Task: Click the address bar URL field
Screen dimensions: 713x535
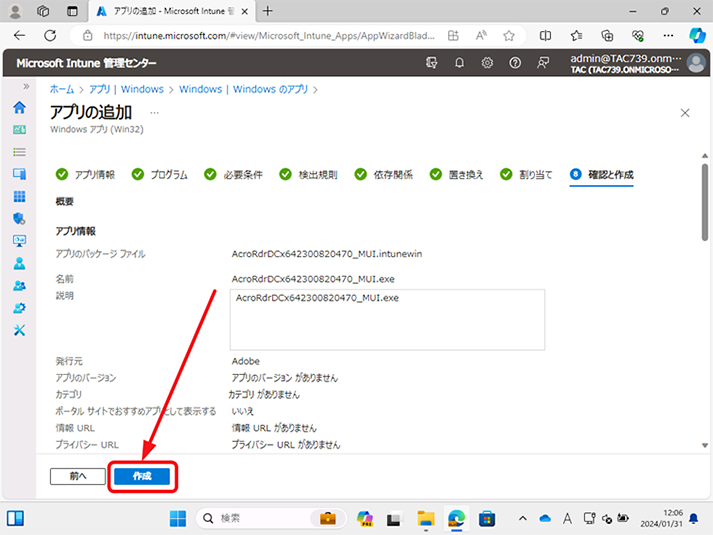Action: click(x=268, y=35)
